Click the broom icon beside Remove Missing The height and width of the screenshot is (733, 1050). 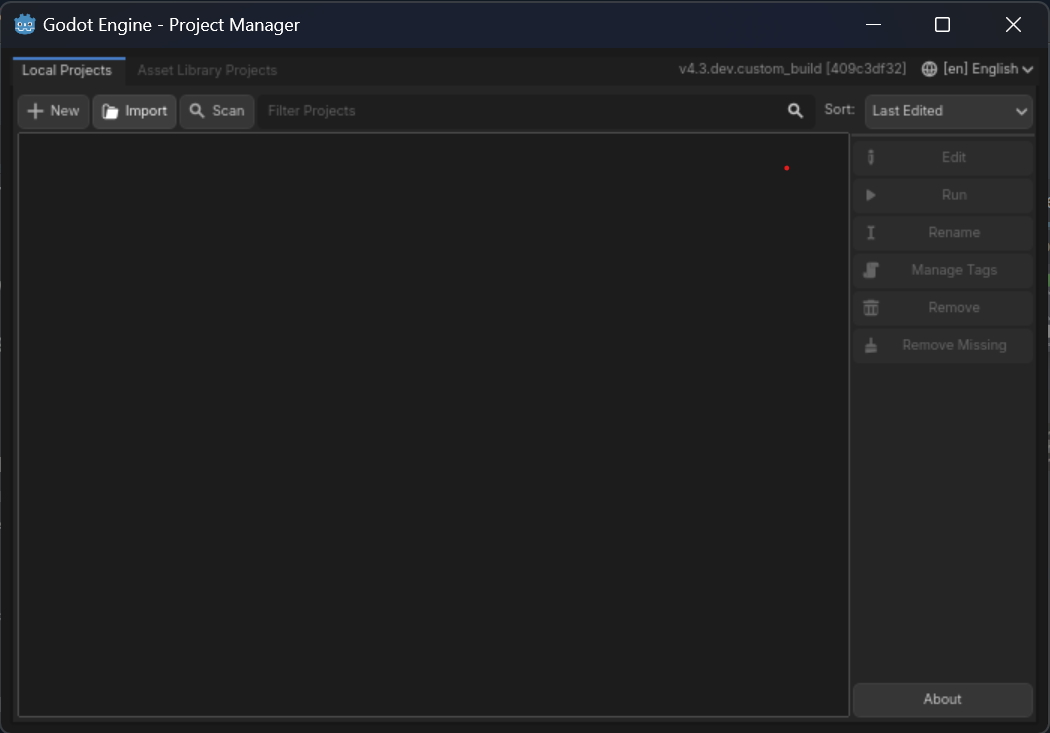(x=871, y=345)
